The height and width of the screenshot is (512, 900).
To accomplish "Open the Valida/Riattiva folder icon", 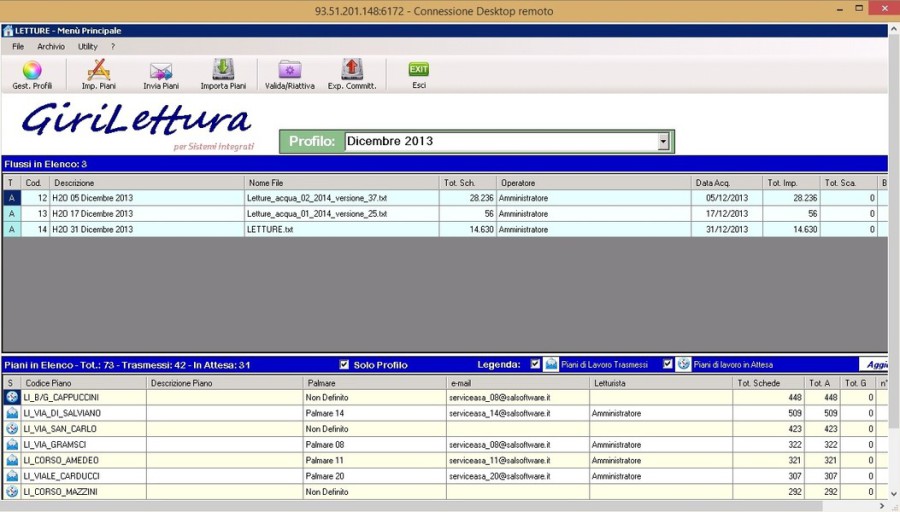I will (289, 70).
